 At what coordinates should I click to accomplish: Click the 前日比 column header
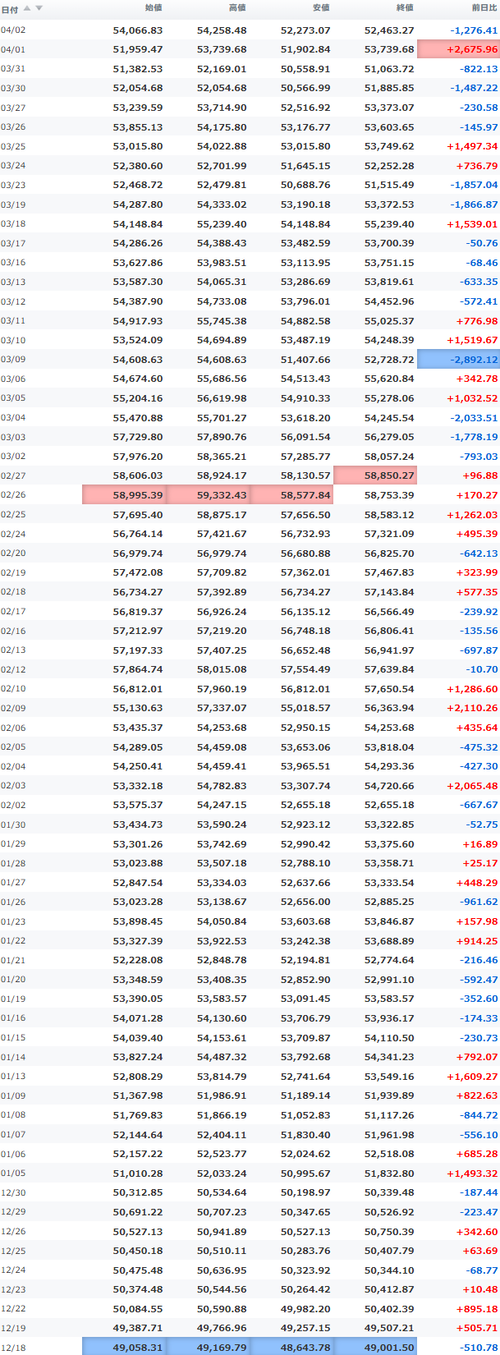click(x=483, y=8)
